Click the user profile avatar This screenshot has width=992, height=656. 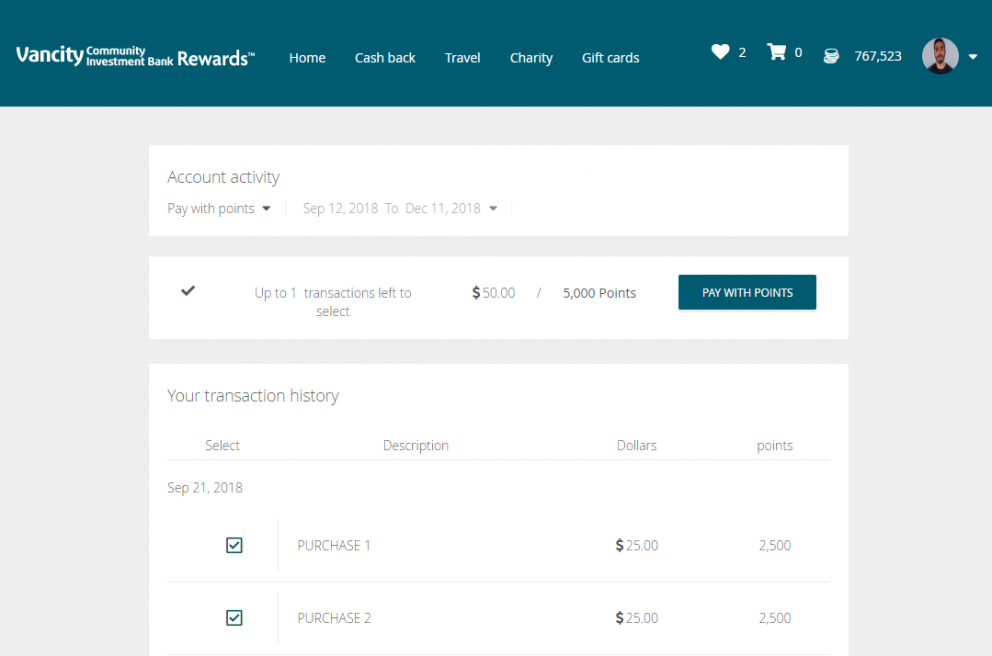(x=939, y=56)
